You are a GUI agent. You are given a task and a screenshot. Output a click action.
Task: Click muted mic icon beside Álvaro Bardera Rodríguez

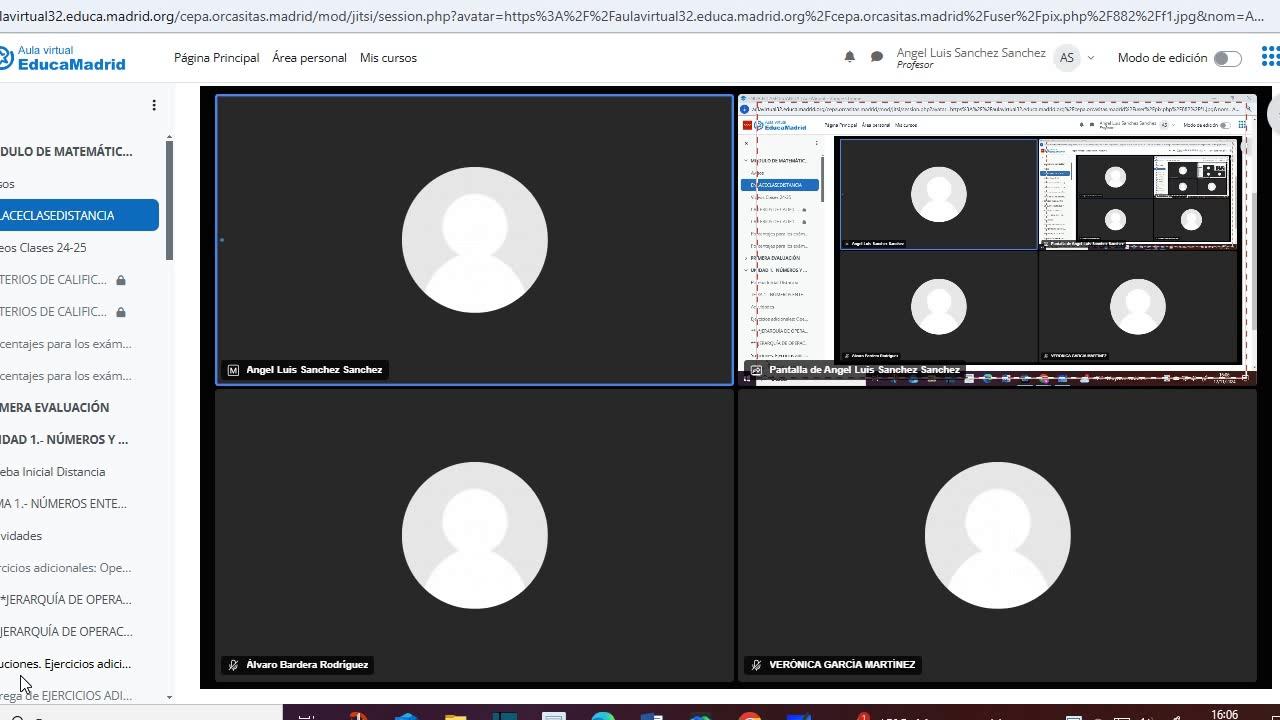233,665
